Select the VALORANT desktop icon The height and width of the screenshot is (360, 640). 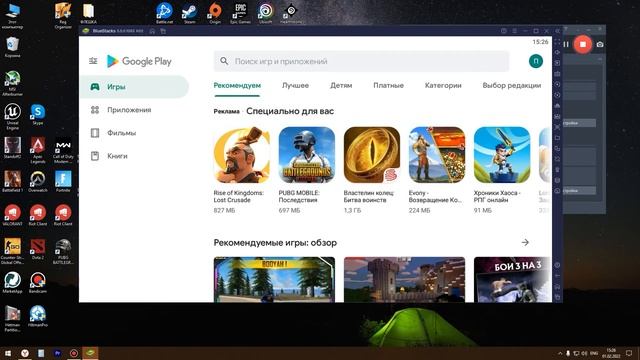click(x=13, y=215)
